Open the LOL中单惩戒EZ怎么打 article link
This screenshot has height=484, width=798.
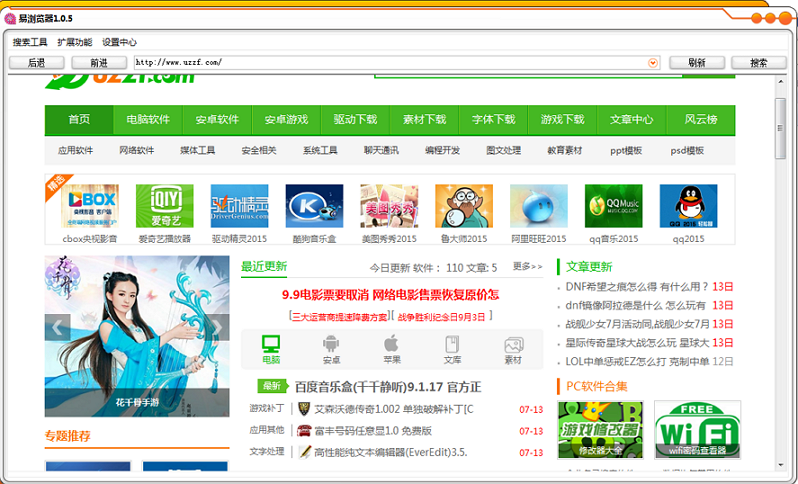tap(637, 362)
